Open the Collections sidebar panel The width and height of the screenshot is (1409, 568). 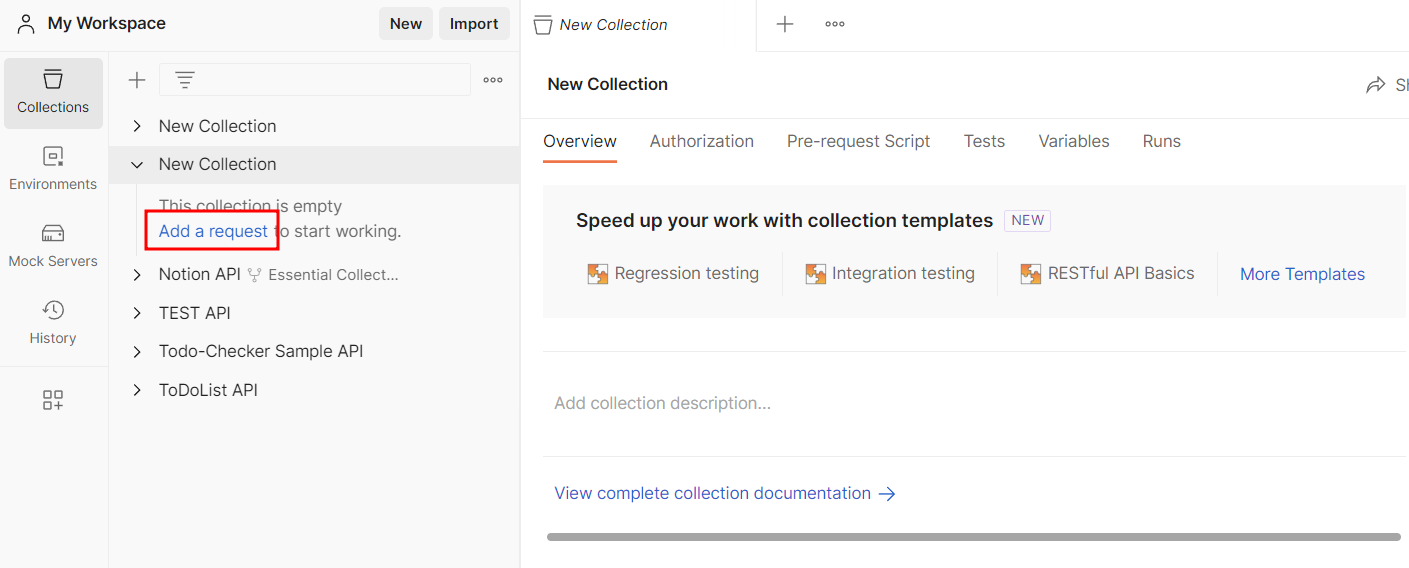tap(53, 92)
